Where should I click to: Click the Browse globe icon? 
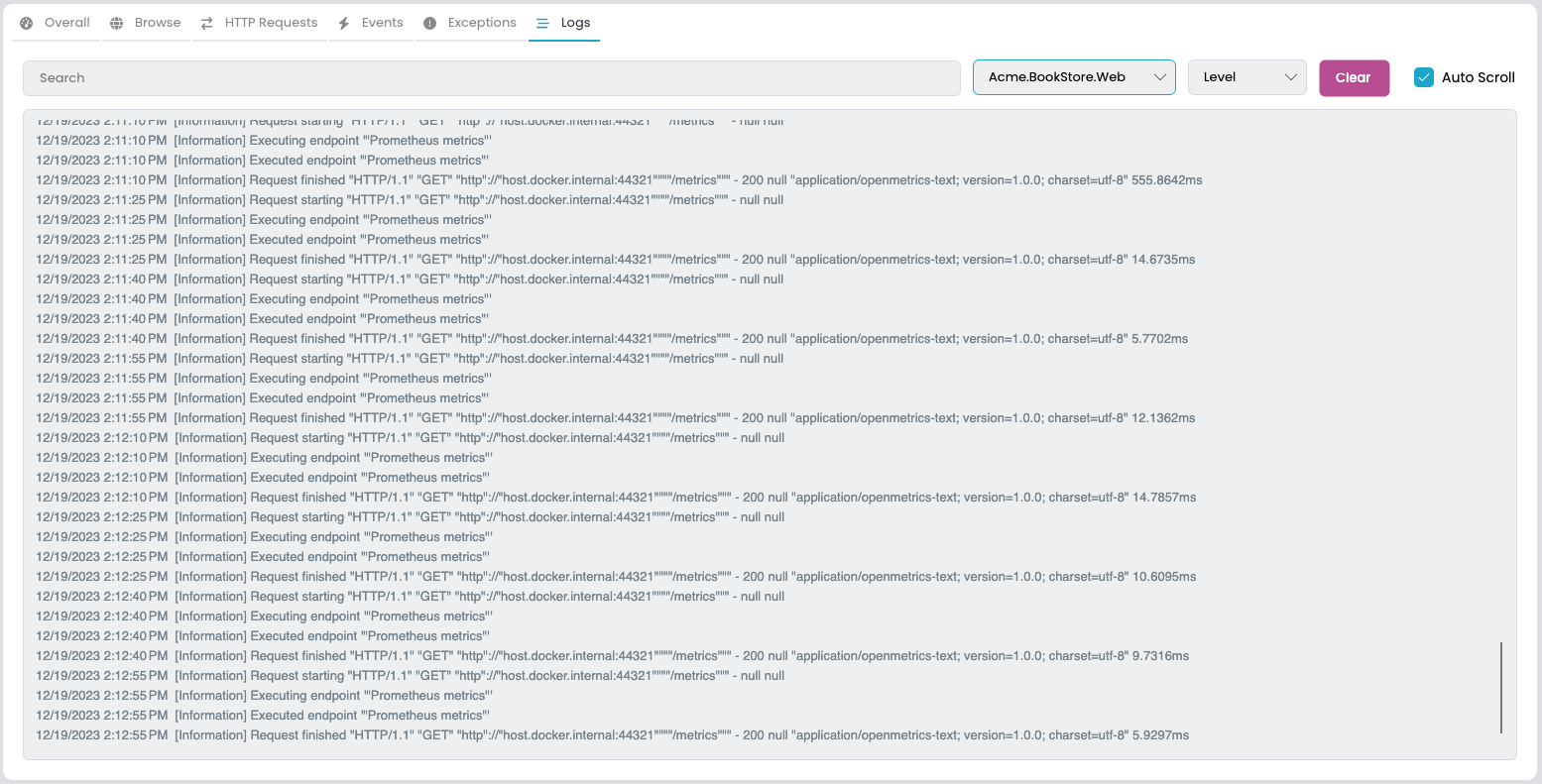tap(116, 22)
